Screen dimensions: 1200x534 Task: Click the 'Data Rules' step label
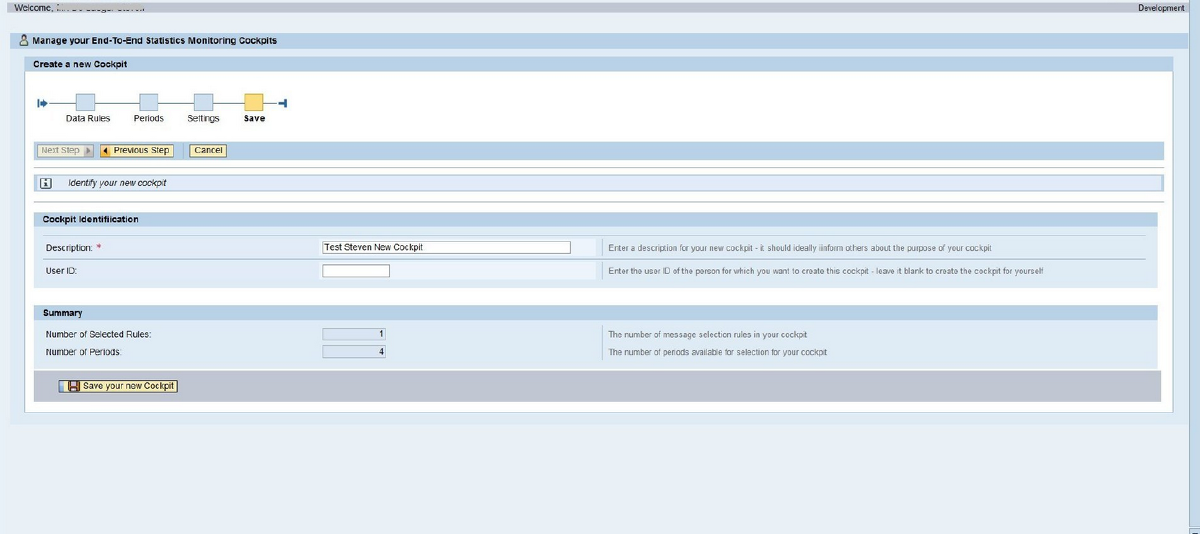click(x=88, y=119)
